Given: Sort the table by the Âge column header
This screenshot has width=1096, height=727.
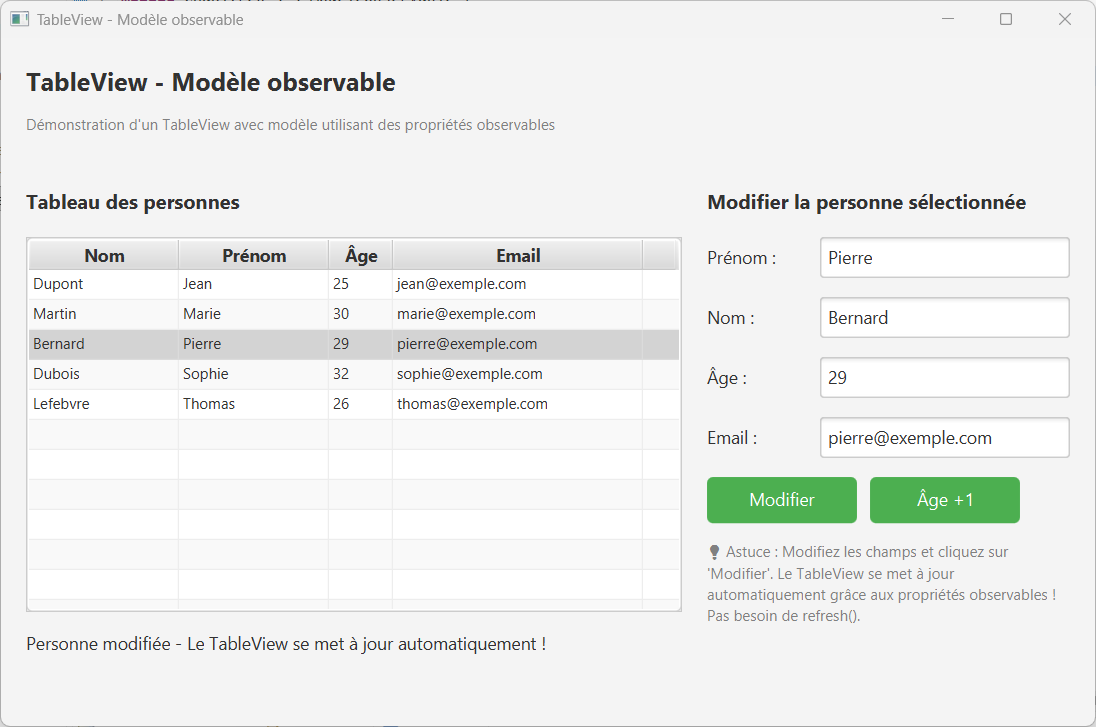Looking at the screenshot, I should tap(360, 254).
